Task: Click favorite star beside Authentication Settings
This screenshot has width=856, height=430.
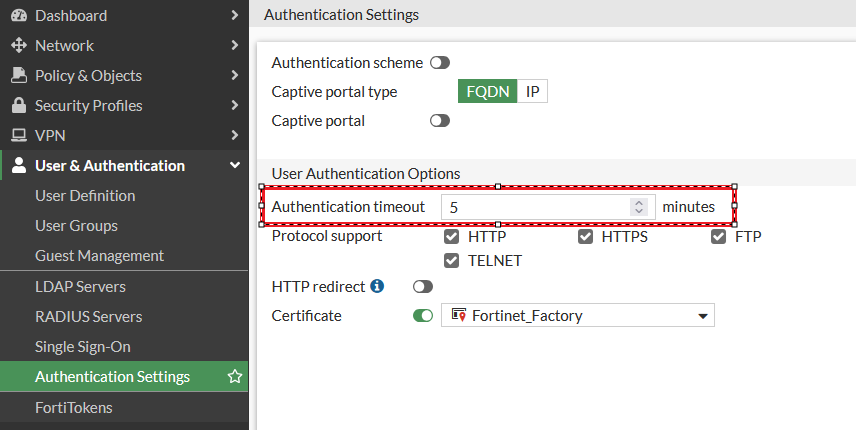Action: 235,377
